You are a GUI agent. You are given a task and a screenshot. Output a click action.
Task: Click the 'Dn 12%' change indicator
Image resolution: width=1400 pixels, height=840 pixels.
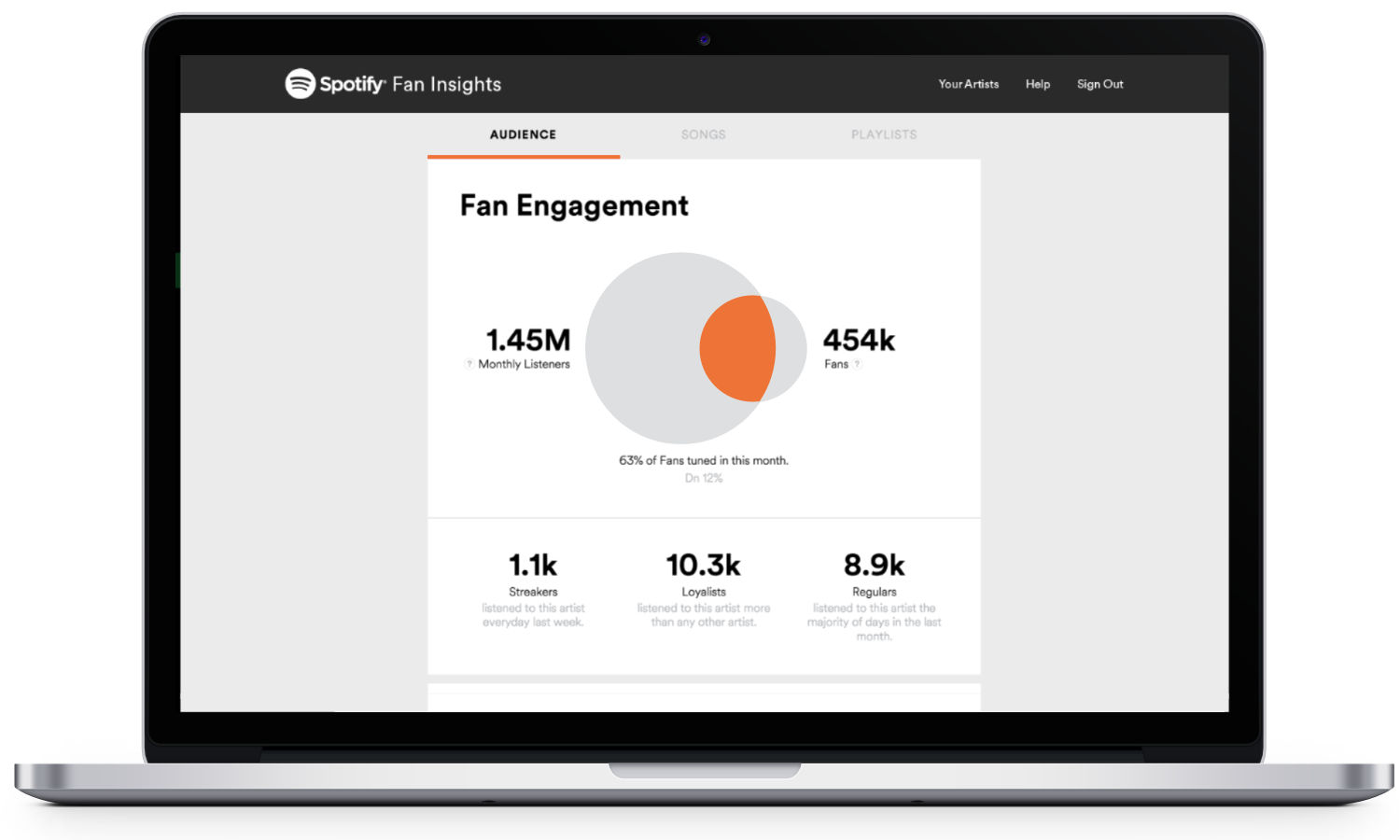coord(704,478)
